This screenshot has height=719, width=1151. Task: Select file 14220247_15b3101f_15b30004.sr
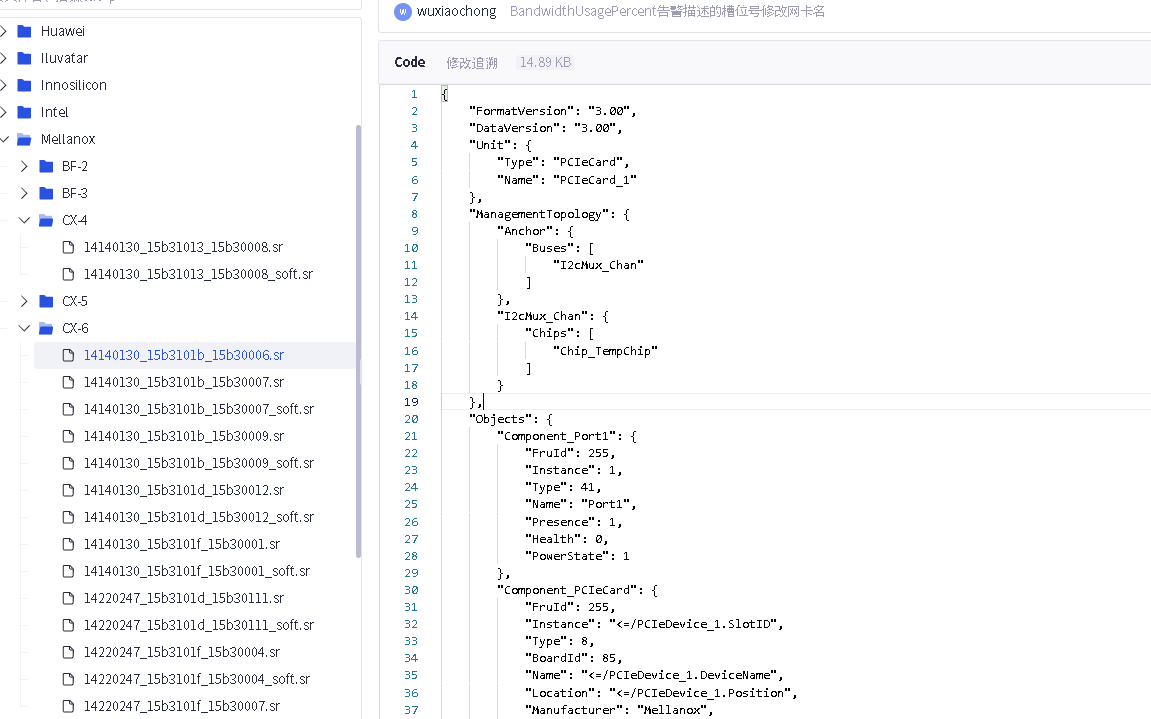click(181, 652)
